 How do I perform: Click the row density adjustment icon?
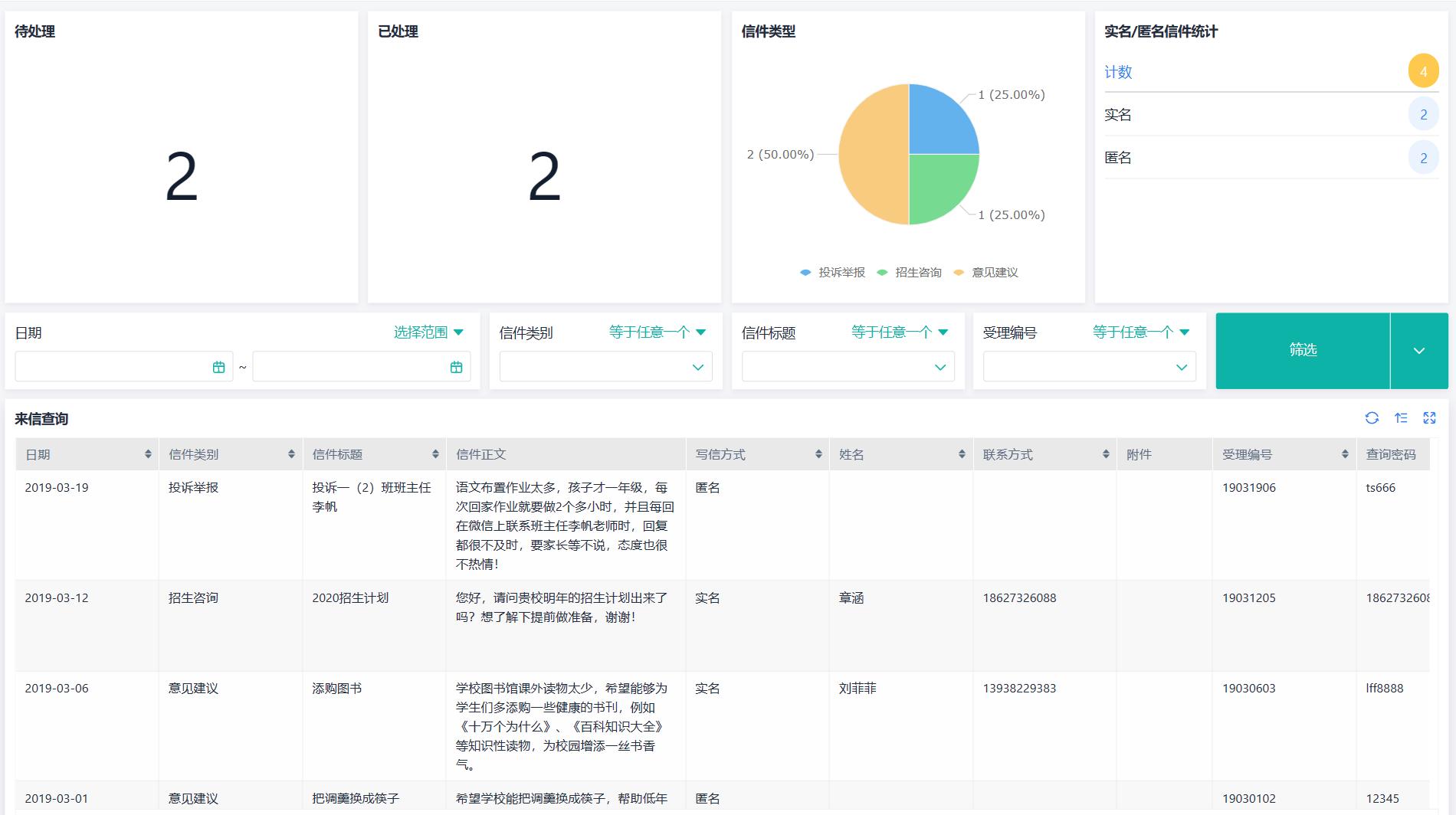[1401, 417]
